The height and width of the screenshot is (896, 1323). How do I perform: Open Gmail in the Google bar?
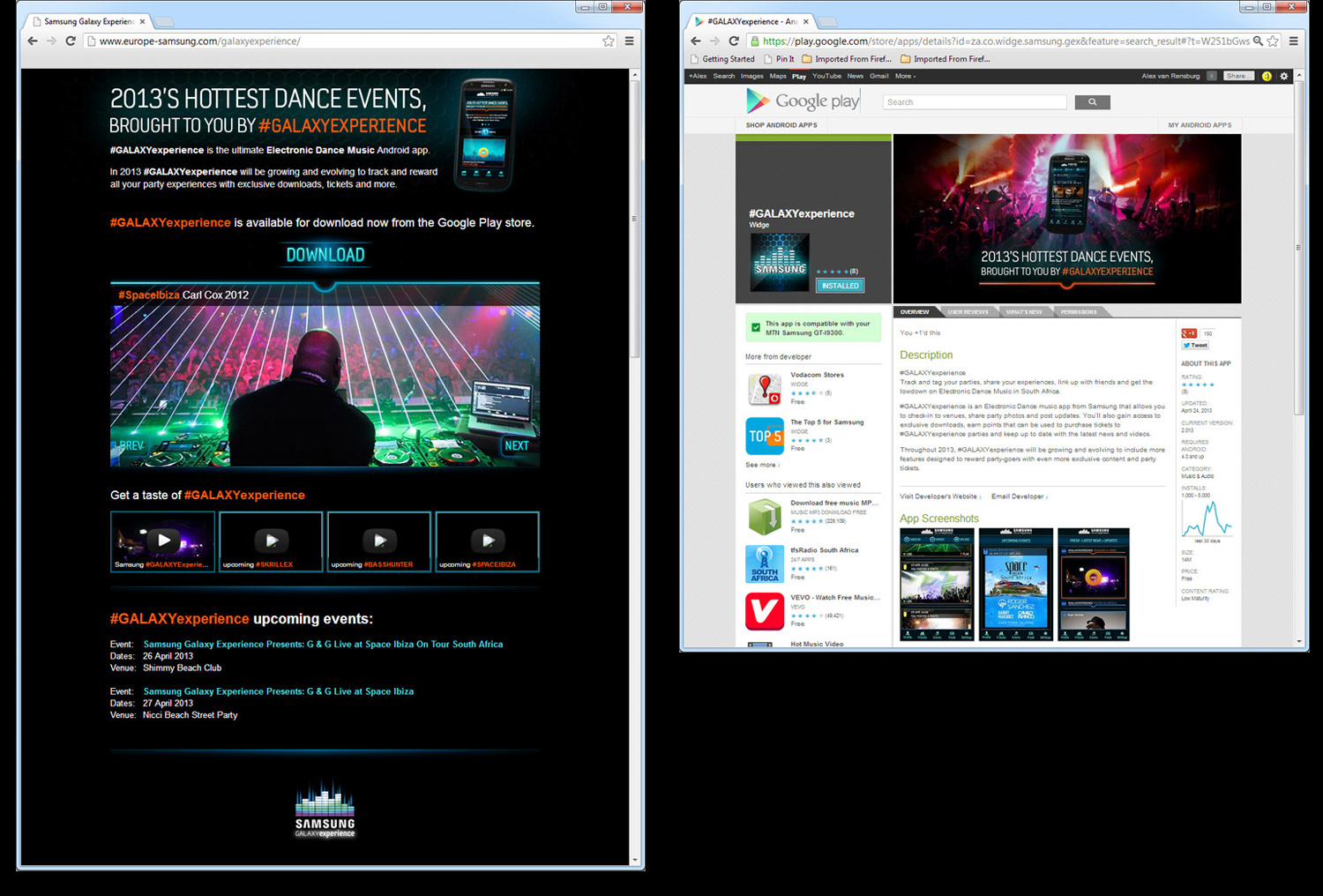point(879,76)
